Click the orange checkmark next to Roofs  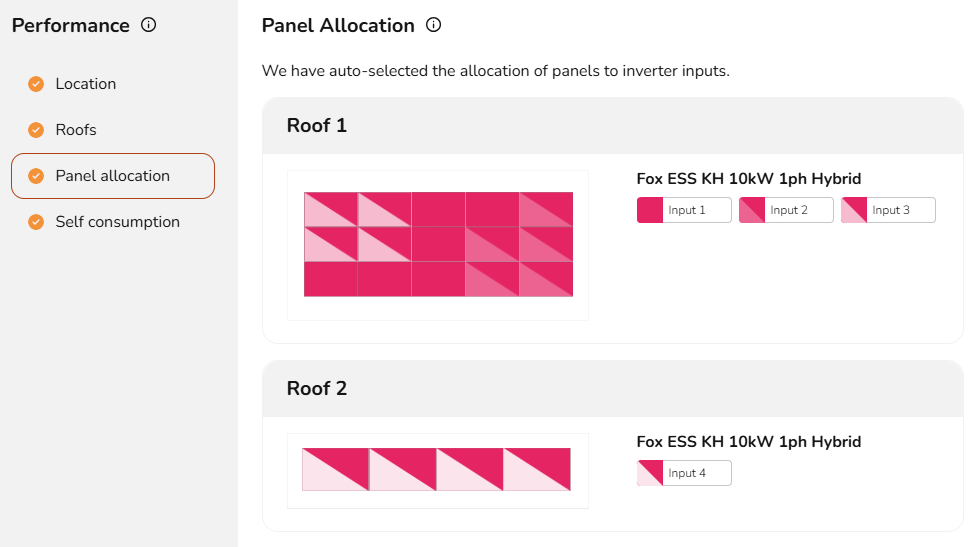pos(36,130)
